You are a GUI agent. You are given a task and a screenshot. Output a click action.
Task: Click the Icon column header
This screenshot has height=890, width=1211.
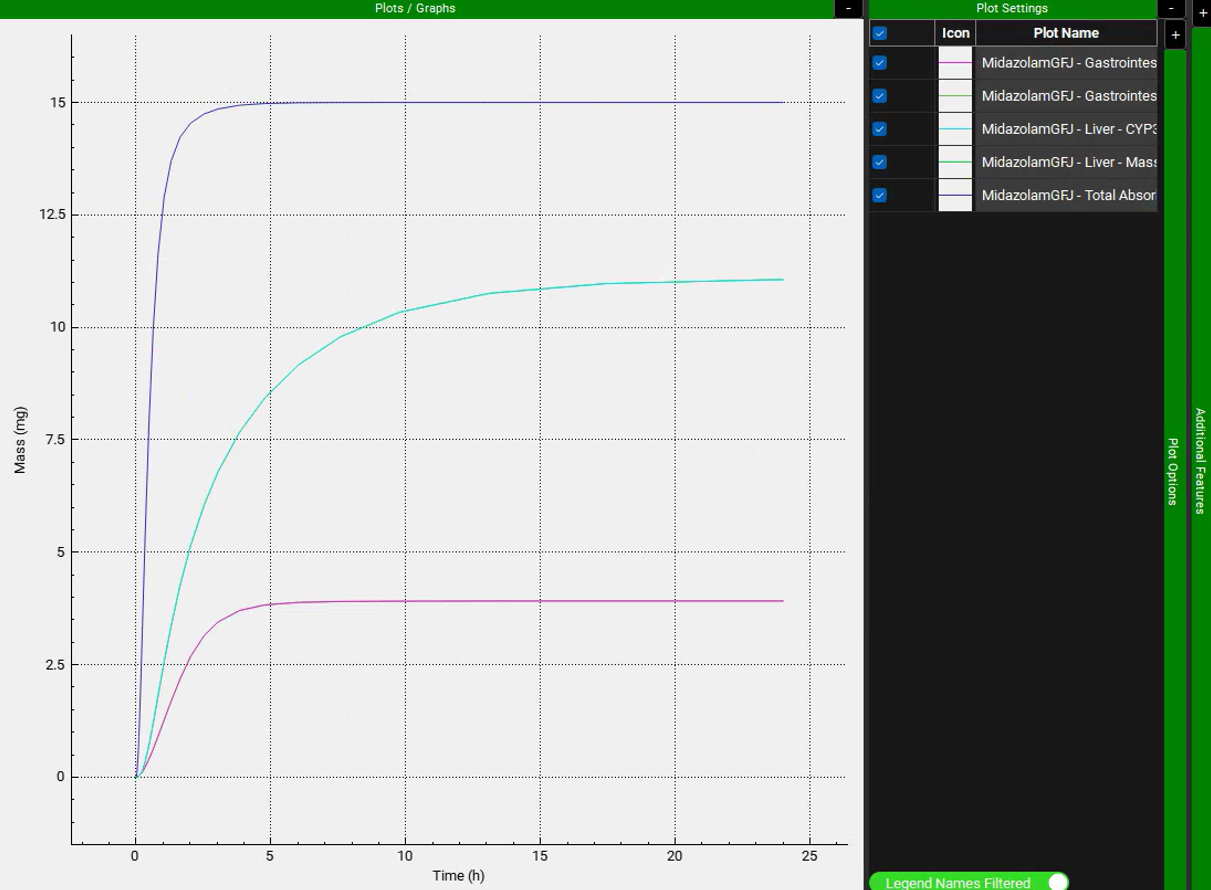coord(955,33)
